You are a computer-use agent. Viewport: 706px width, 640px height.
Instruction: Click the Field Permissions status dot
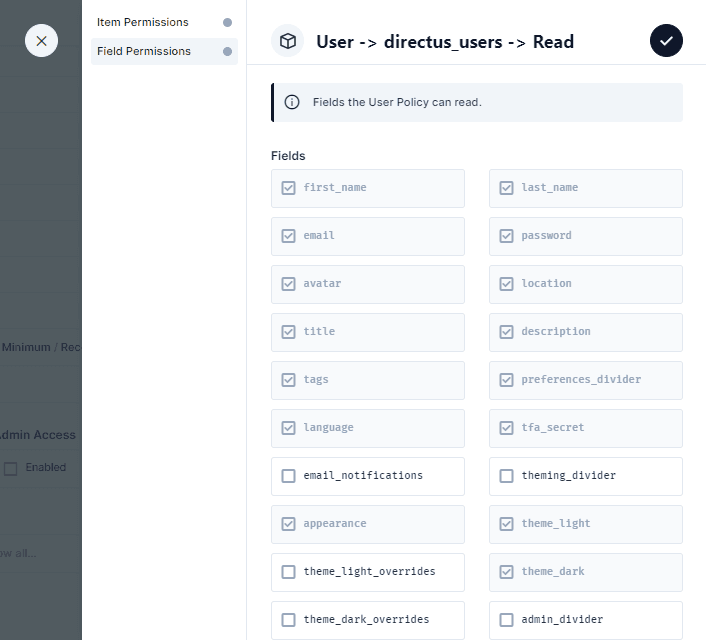227,52
